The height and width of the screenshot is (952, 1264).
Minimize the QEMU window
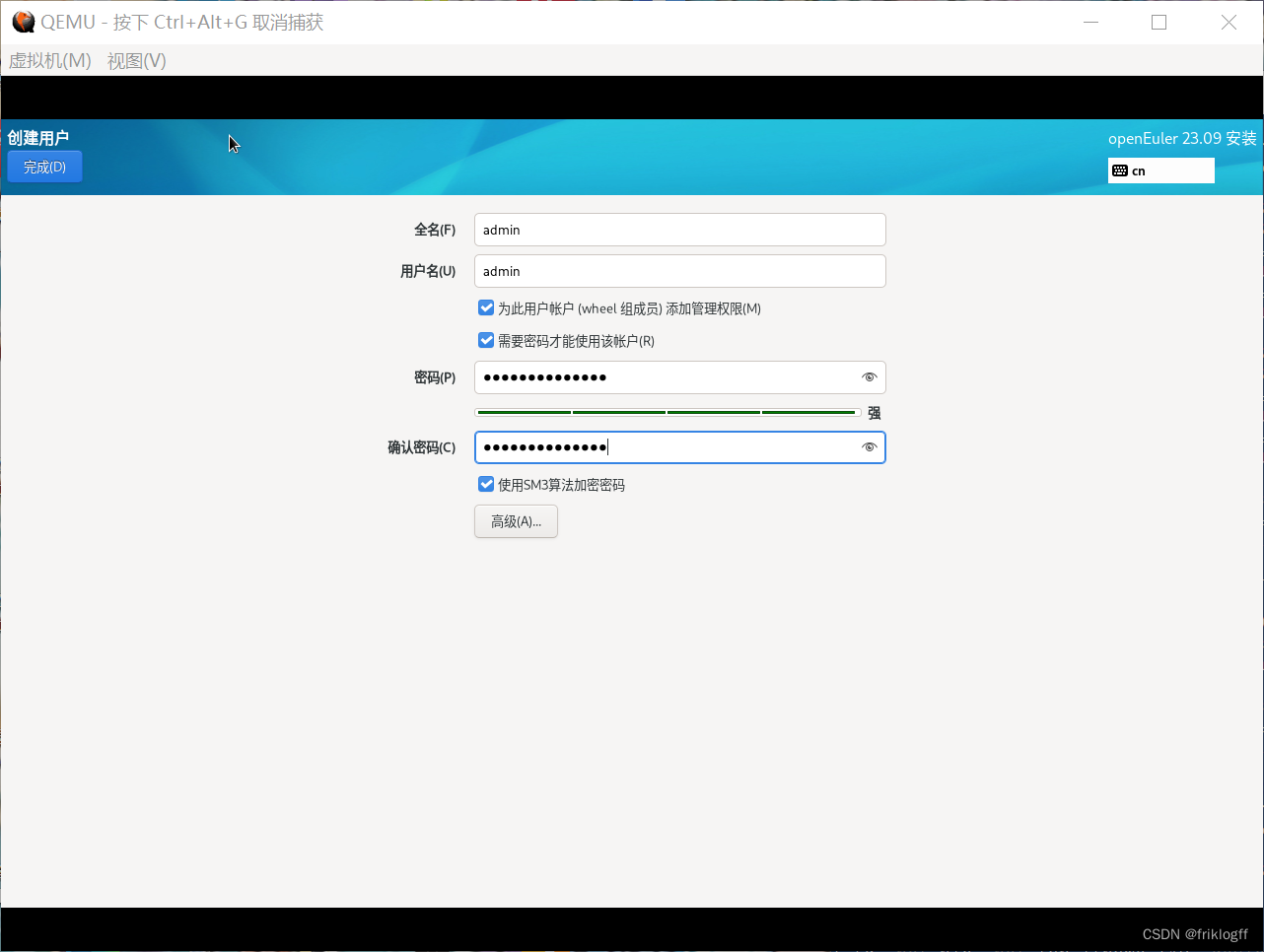(x=1090, y=22)
